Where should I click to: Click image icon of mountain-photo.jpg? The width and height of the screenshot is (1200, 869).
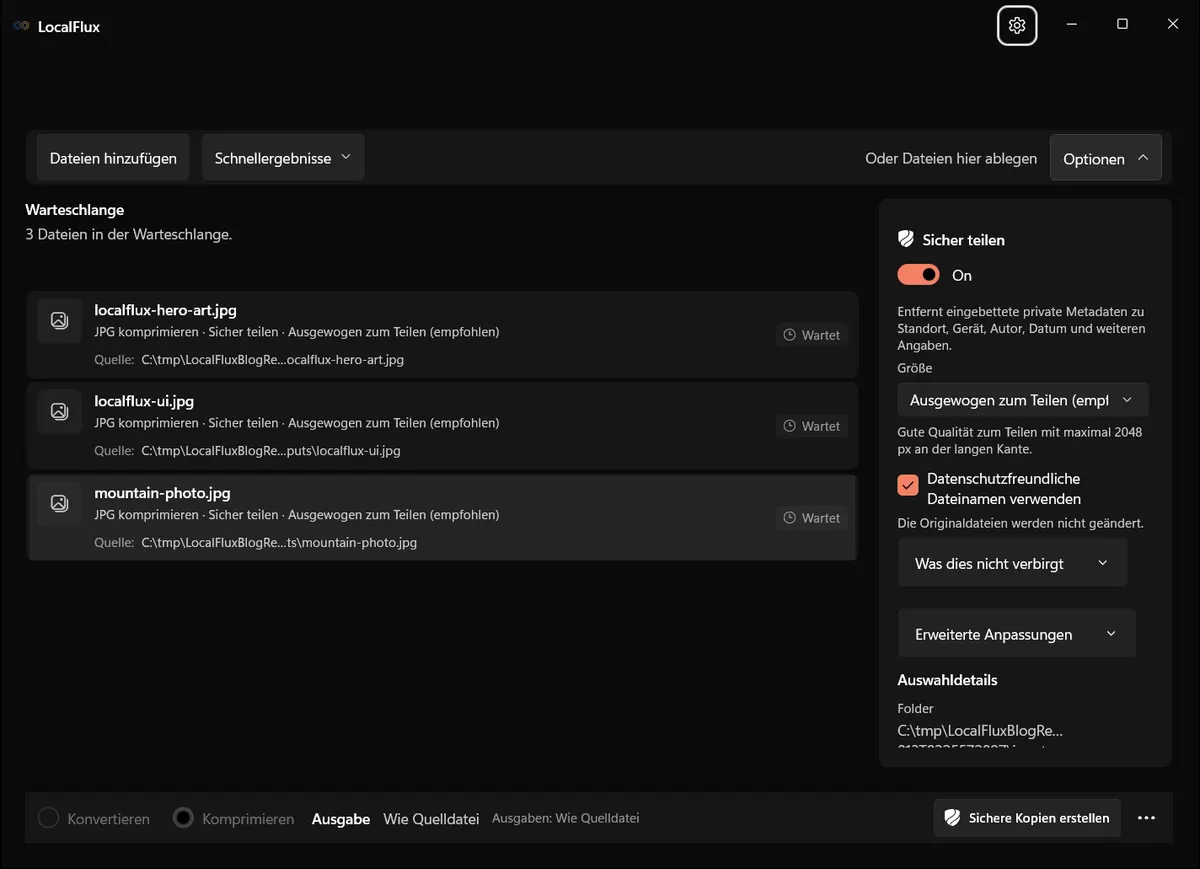click(59, 503)
